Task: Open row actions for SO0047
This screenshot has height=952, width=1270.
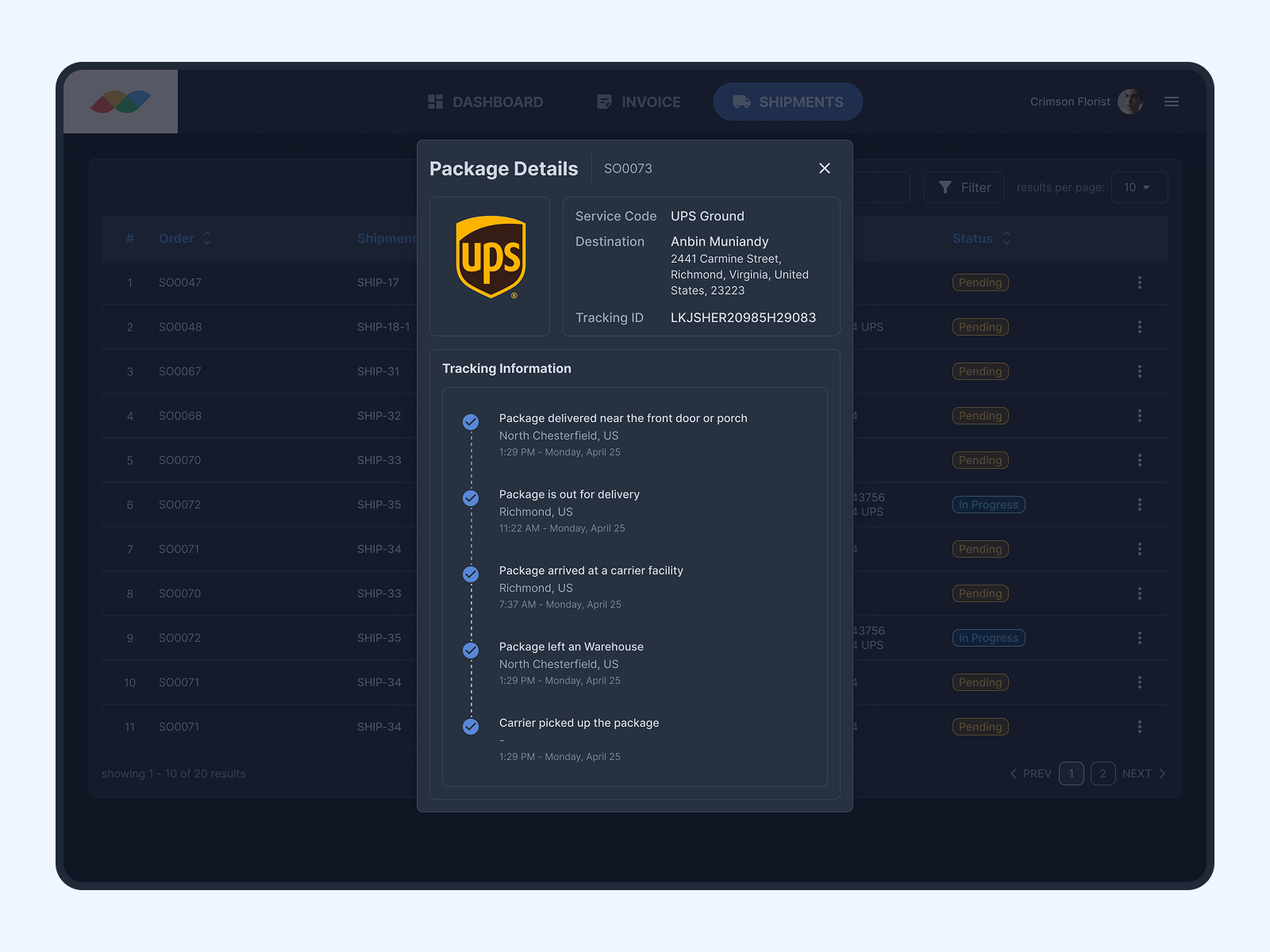Action: pos(1140,282)
